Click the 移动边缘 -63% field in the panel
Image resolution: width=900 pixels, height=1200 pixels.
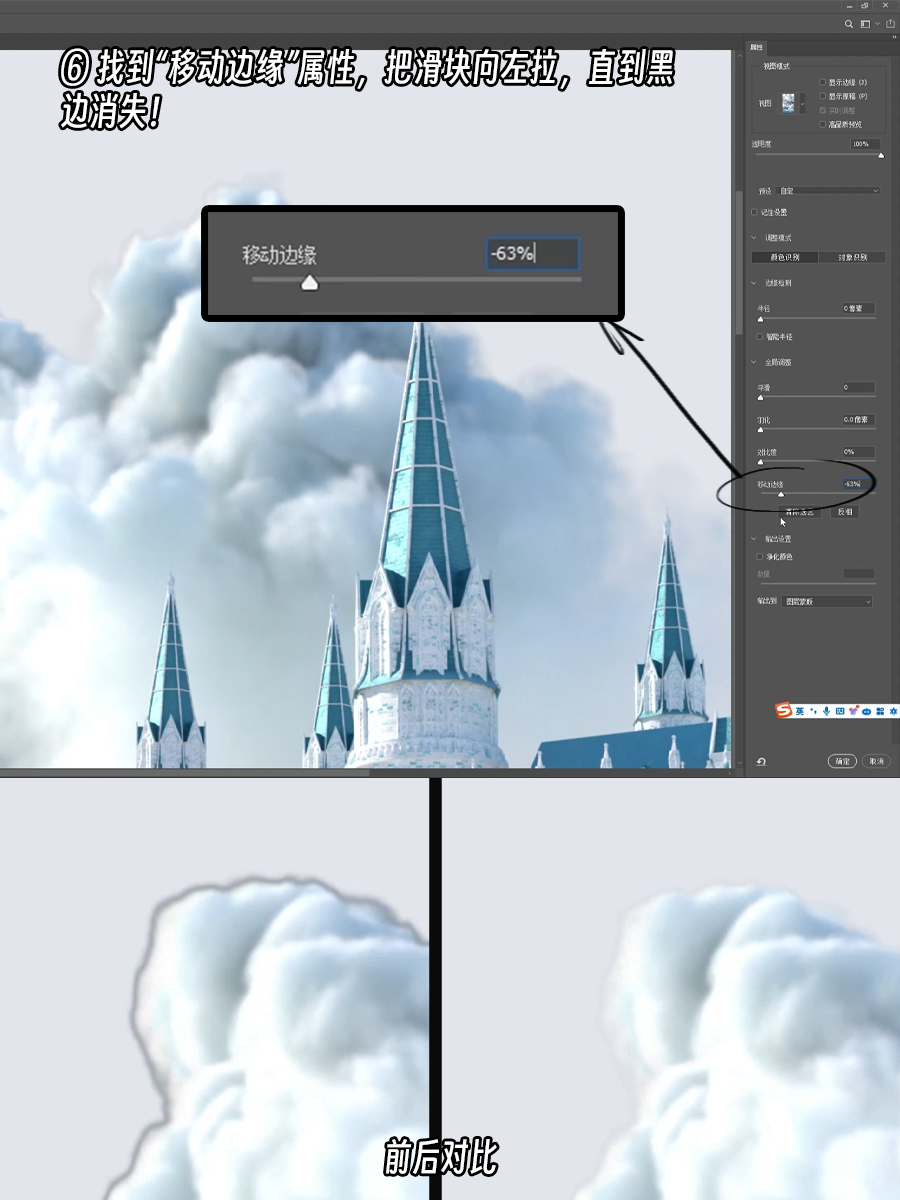pos(859,484)
